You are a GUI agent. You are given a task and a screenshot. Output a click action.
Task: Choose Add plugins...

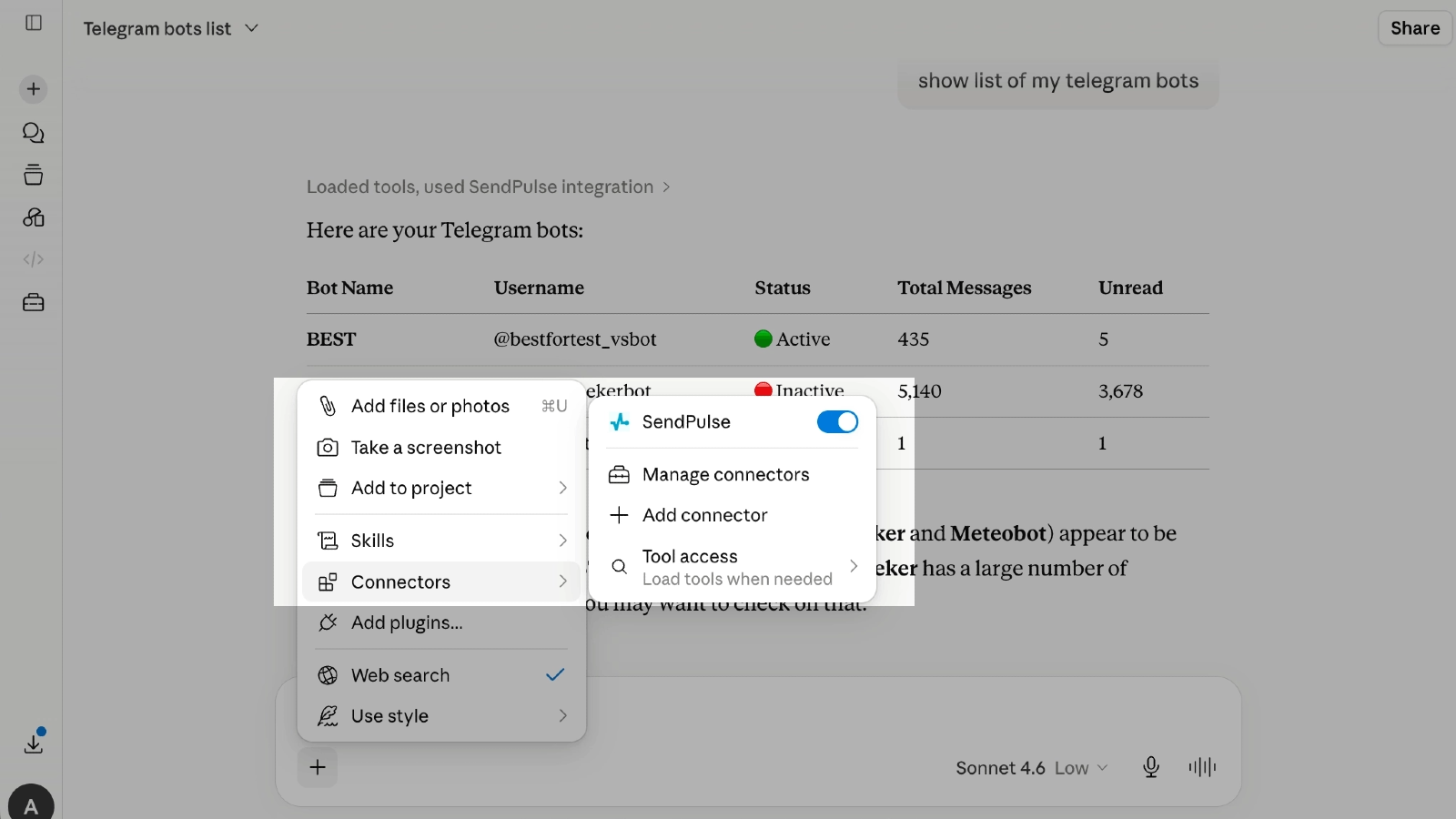pyautogui.click(x=441, y=622)
